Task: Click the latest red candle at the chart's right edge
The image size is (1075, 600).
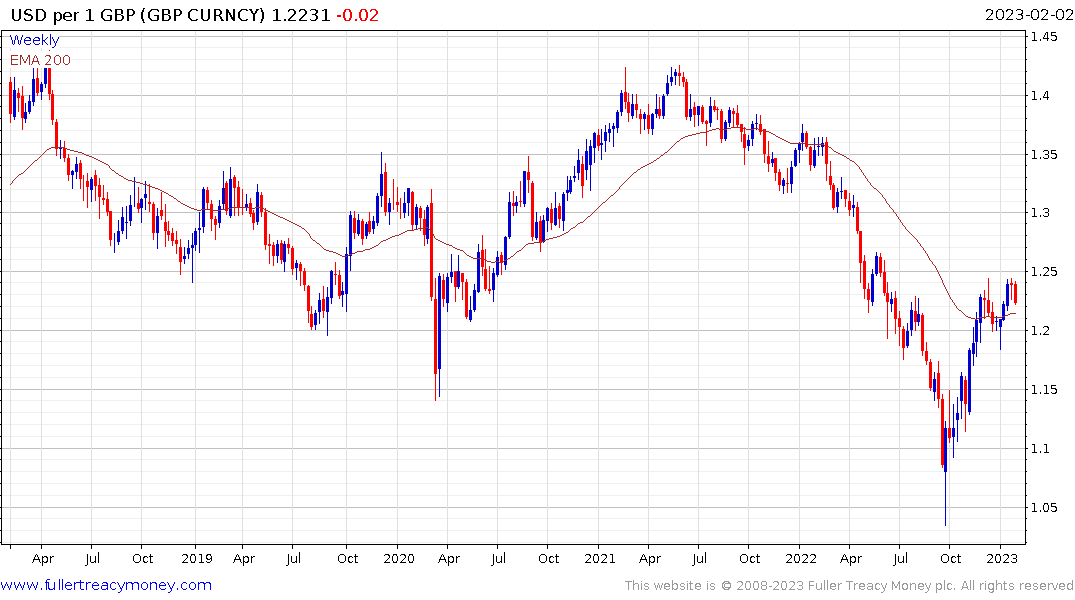Action: (1015, 293)
